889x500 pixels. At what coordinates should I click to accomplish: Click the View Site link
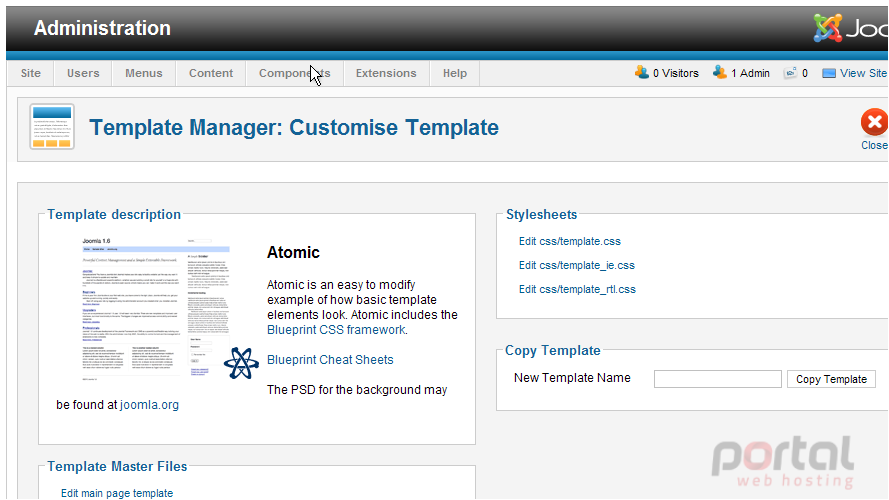863,73
